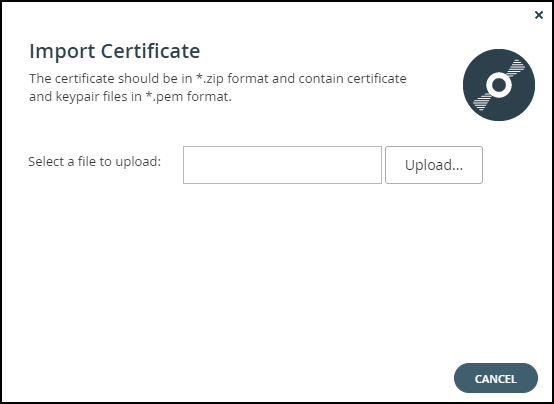Click the Import Certificate heading
This screenshot has width=554, height=404.
point(115,51)
